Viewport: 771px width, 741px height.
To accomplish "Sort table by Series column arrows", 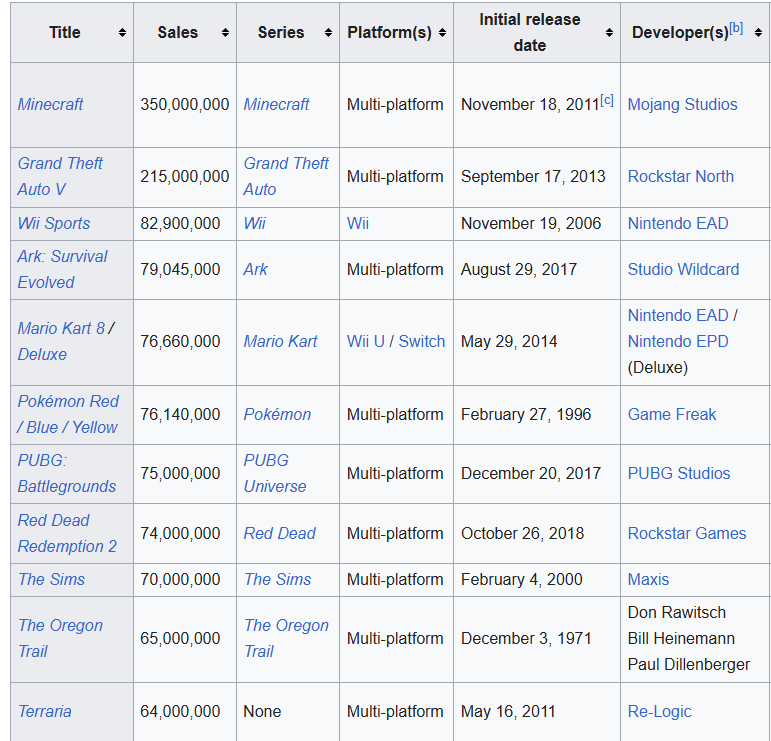I will tap(328, 33).
